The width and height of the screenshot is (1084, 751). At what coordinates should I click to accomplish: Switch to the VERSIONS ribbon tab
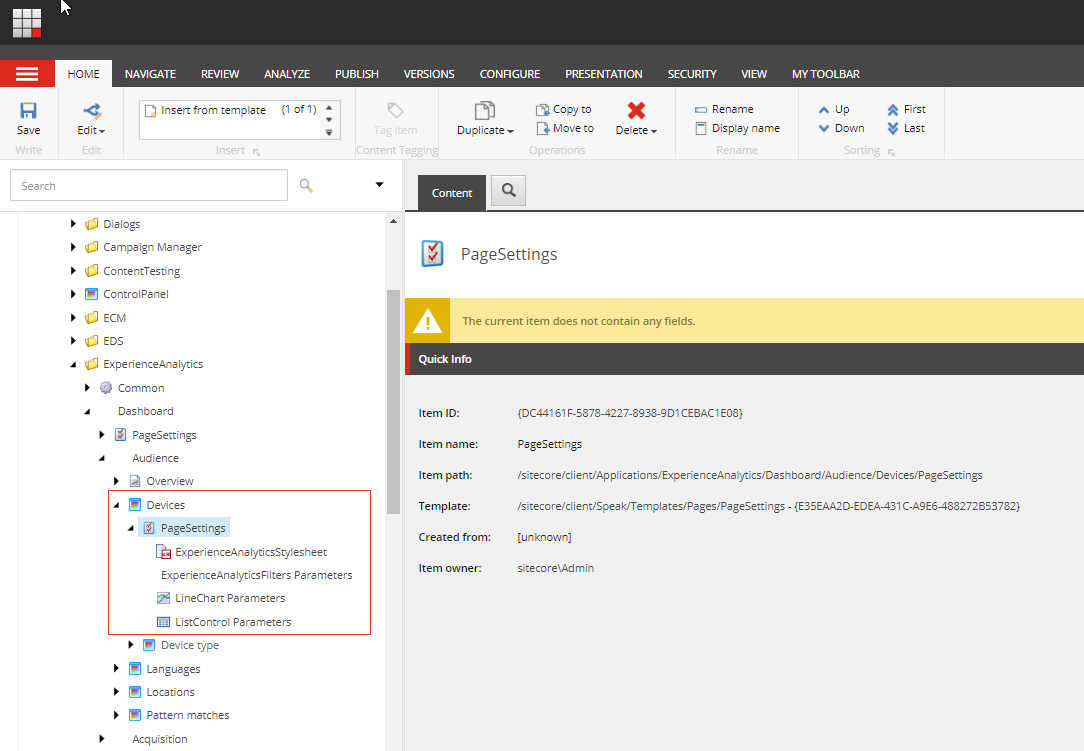[429, 74]
